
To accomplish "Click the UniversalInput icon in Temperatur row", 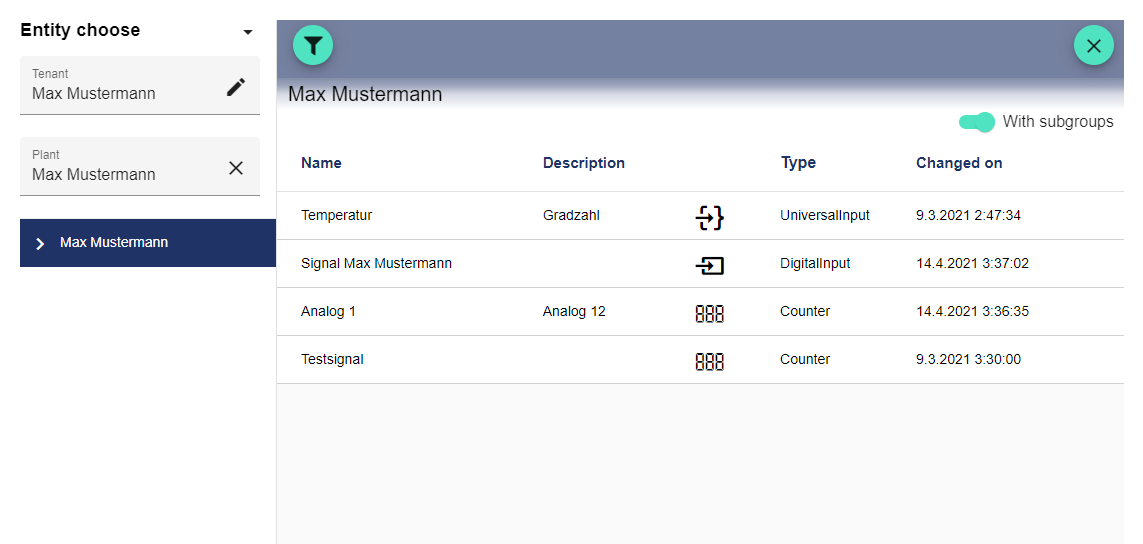I will click(x=709, y=216).
